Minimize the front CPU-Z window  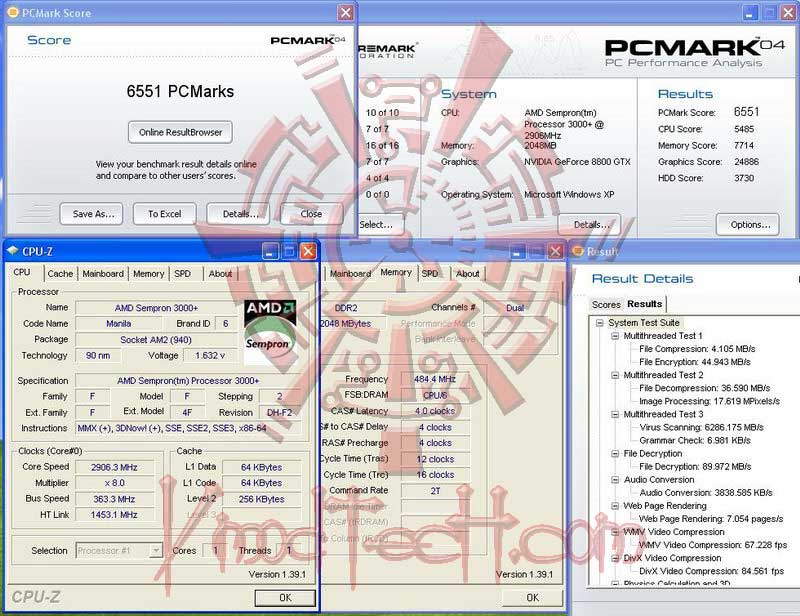click(x=270, y=251)
